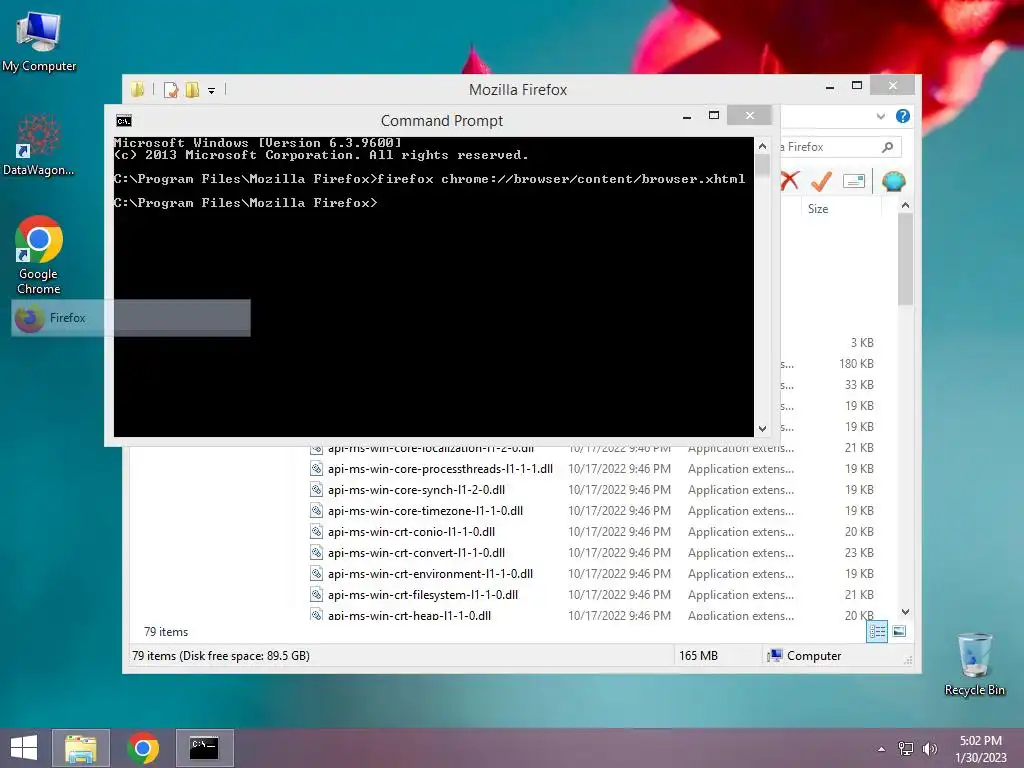Click the icon of api-ms-win-core-synch-l1-2-0.dll

pyautogui.click(x=316, y=490)
